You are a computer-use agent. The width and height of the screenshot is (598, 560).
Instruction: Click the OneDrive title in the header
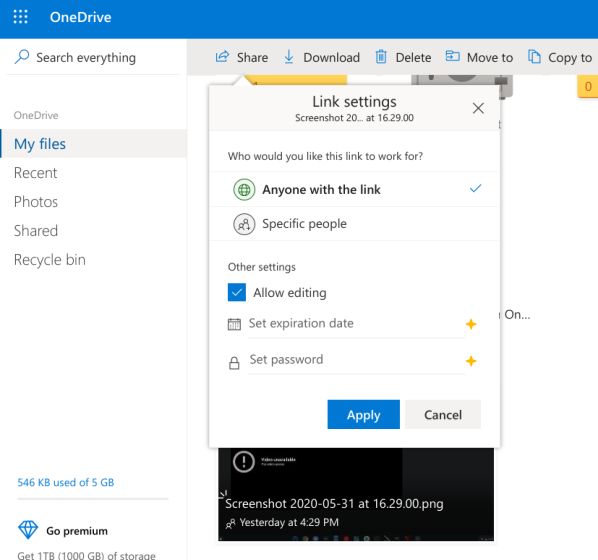[80, 17]
